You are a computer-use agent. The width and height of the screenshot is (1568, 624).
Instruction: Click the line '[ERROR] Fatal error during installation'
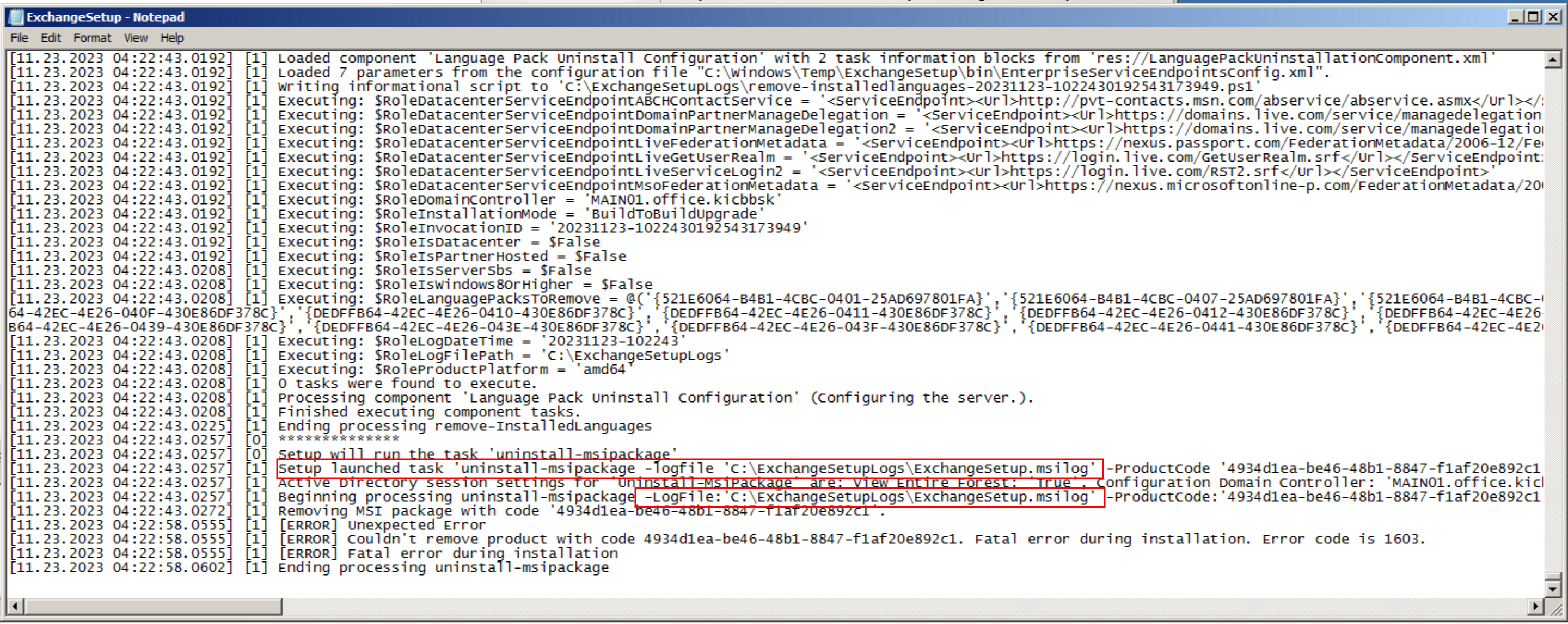tap(314, 553)
